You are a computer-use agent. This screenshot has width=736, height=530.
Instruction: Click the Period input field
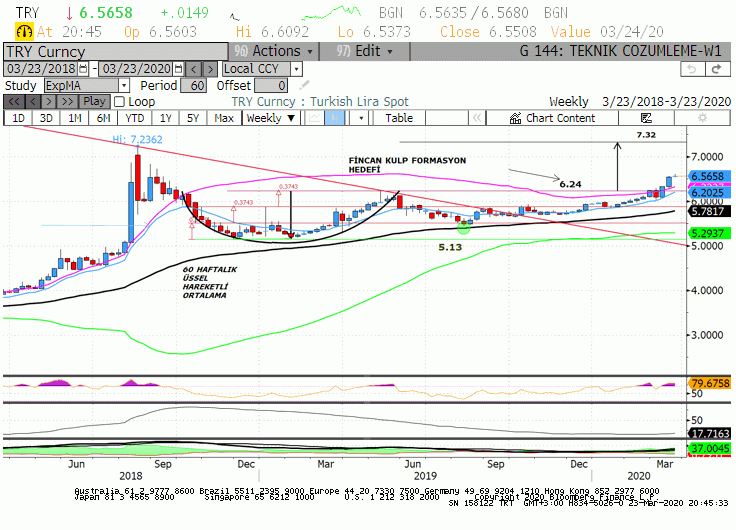tap(193, 85)
